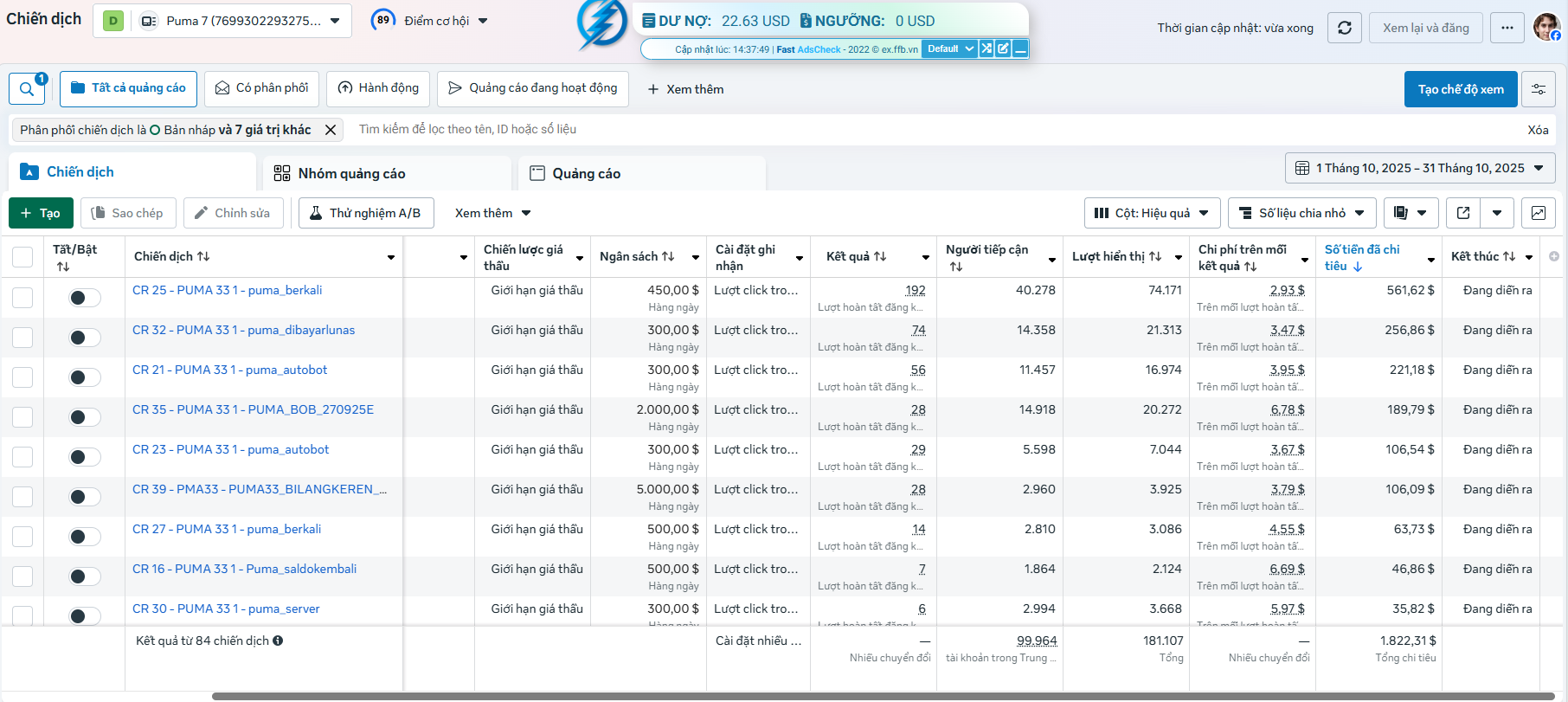Select the Tất cả quảng cáo view
Viewport: 1568px width, 702px height.
coord(128,88)
